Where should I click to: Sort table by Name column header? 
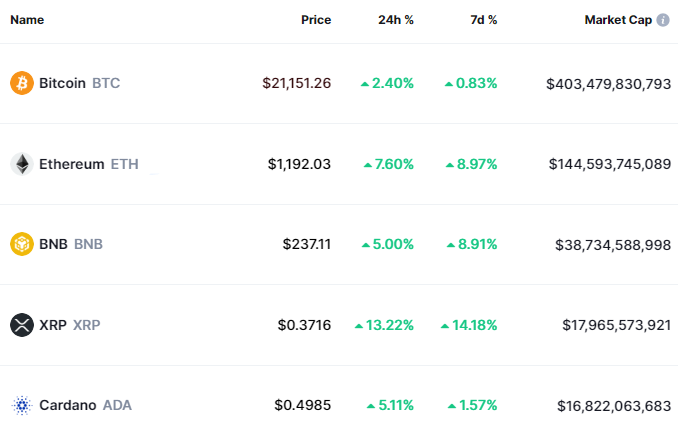[28, 20]
